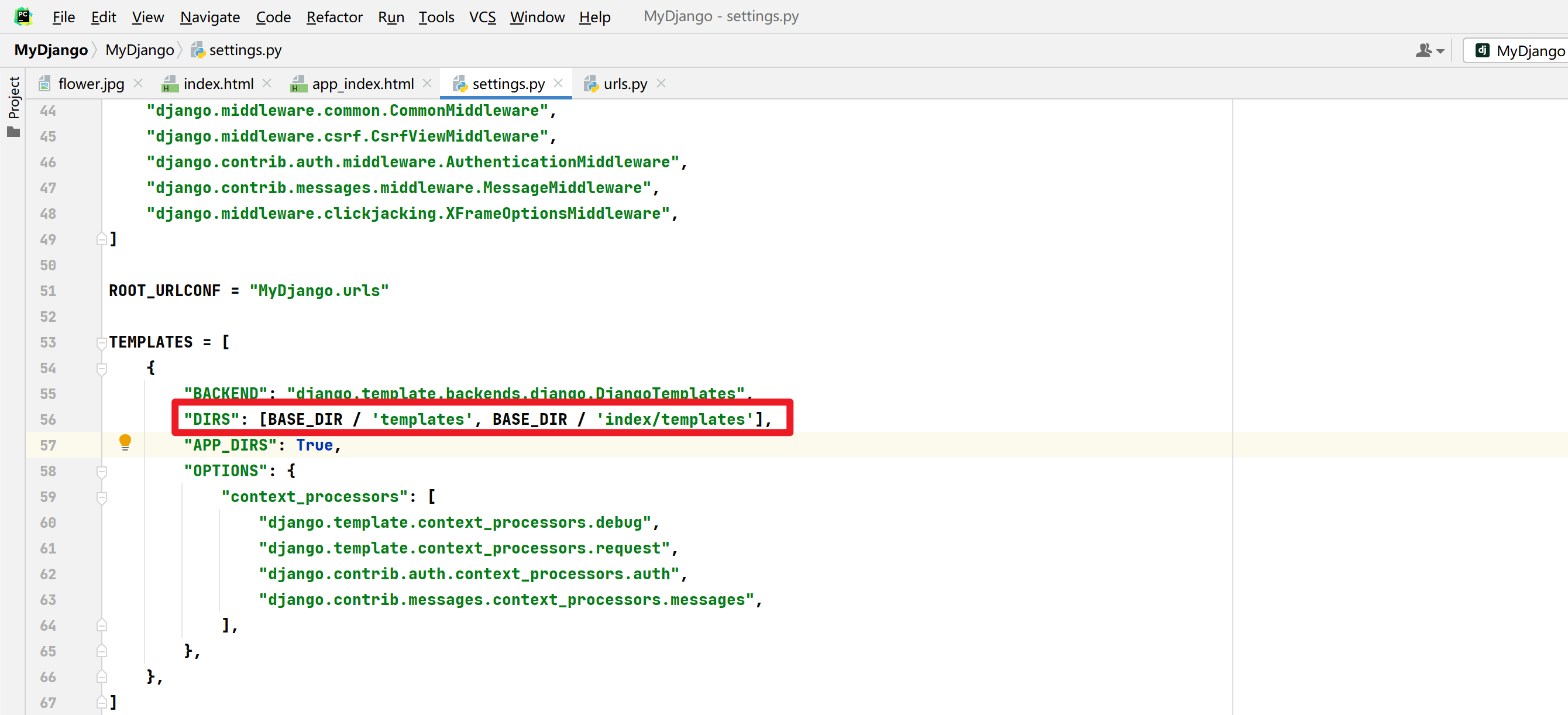Close the flower.jpg tab
This screenshot has width=1568, height=715.
click(x=138, y=83)
